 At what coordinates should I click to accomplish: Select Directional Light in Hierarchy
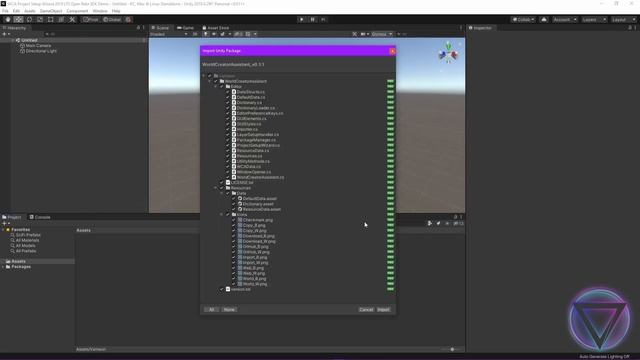pyautogui.click(x=41, y=51)
